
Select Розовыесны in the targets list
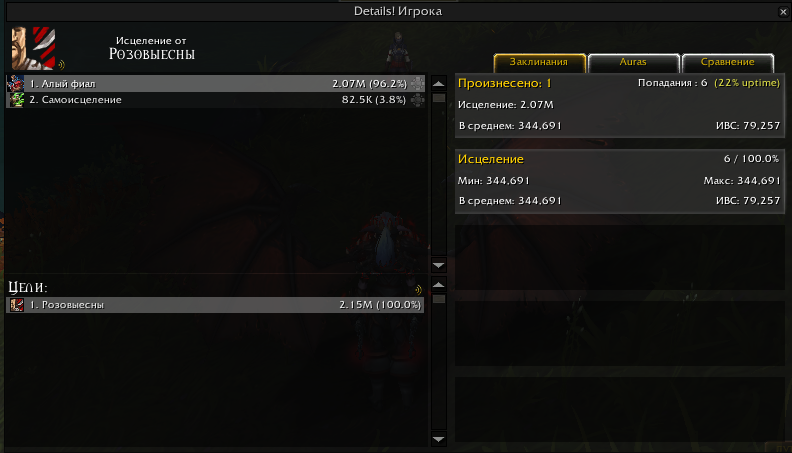tap(215, 305)
